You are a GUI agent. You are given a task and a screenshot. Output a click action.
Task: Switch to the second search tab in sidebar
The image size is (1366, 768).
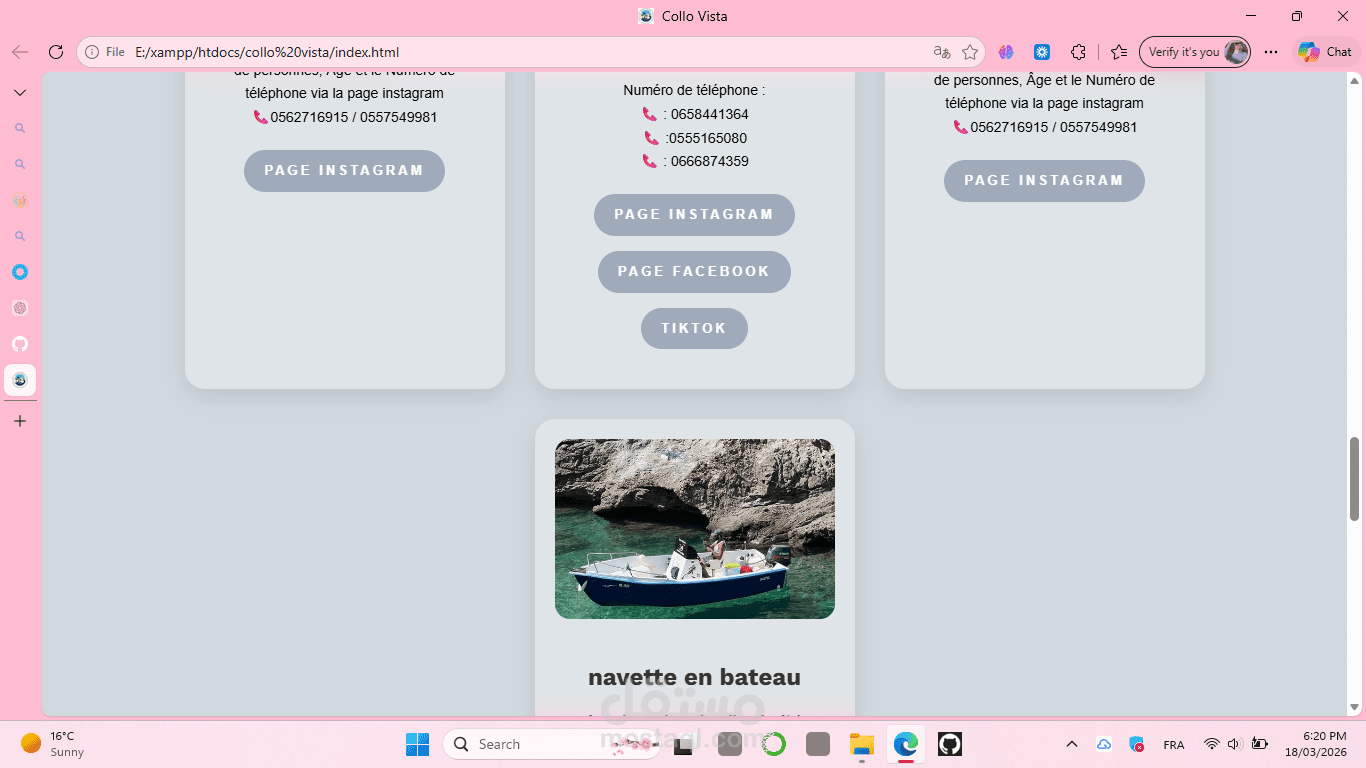coord(20,164)
